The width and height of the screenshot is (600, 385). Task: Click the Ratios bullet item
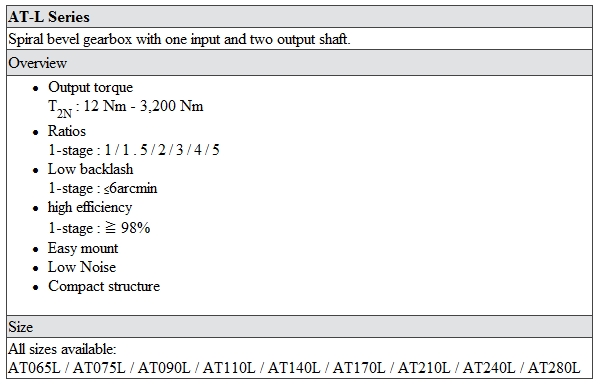(x=67, y=131)
